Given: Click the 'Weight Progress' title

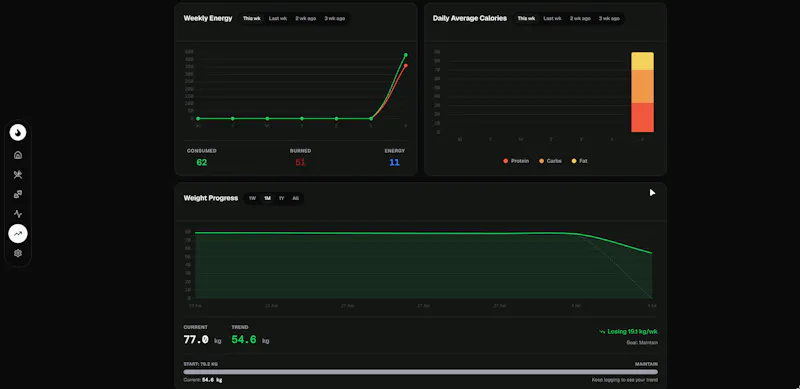Looking at the screenshot, I should tap(211, 198).
